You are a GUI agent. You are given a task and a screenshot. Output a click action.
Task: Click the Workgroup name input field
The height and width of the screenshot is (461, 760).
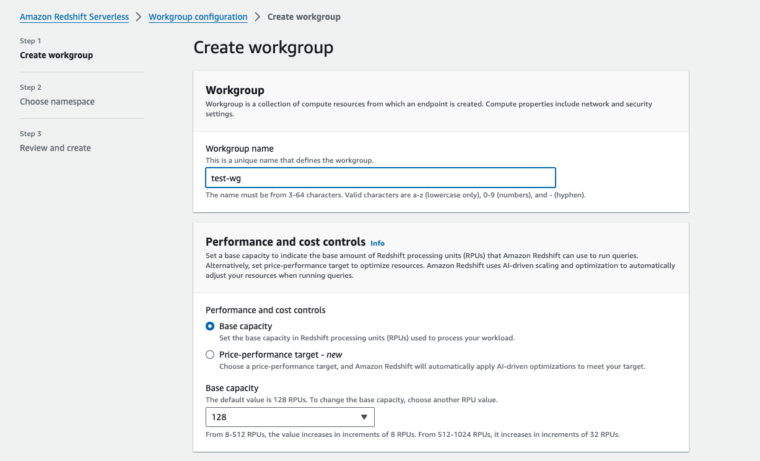click(x=380, y=178)
